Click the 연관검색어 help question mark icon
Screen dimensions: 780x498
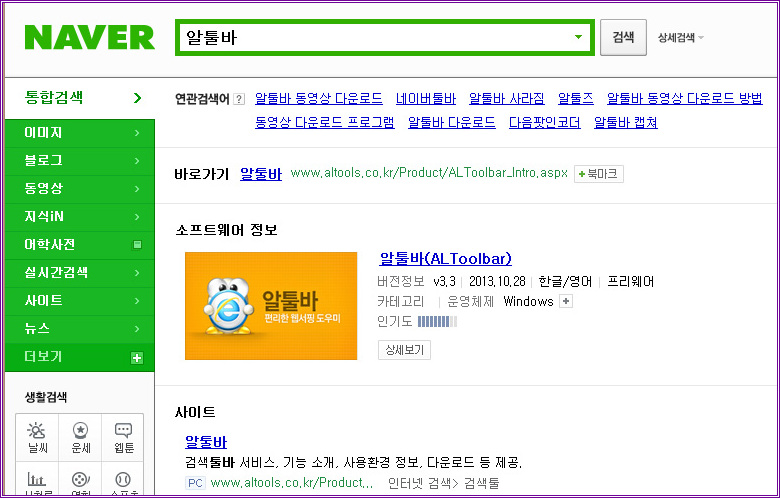(239, 99)
